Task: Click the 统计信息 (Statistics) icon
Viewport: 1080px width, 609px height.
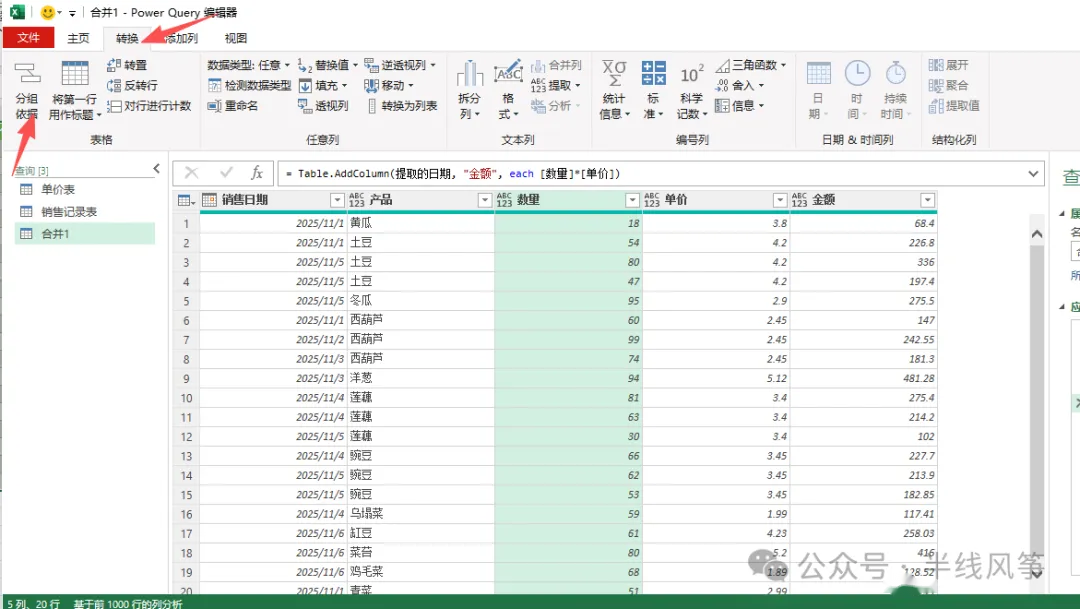Action: pyautogui.click(x=614, y=73)
